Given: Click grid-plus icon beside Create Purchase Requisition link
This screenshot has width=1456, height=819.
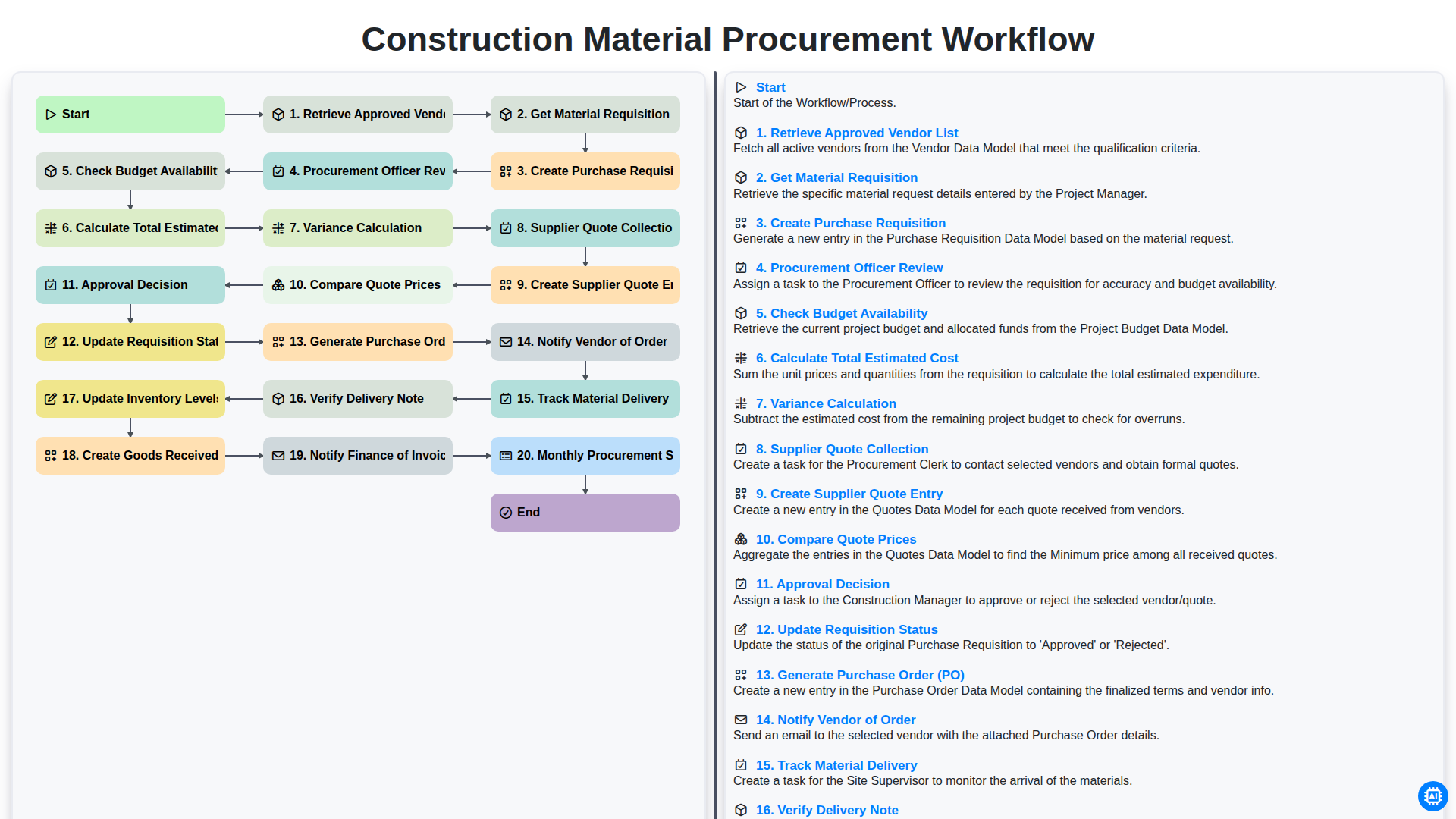Looking at the screenshot, I should pyautogui.click(x=741, y=223).
